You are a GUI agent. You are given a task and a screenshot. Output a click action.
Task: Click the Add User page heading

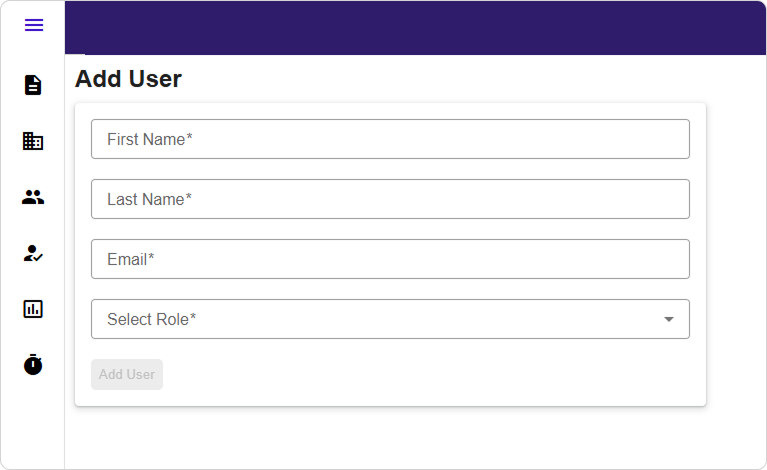pyautogui.click(x=128, y=79)
